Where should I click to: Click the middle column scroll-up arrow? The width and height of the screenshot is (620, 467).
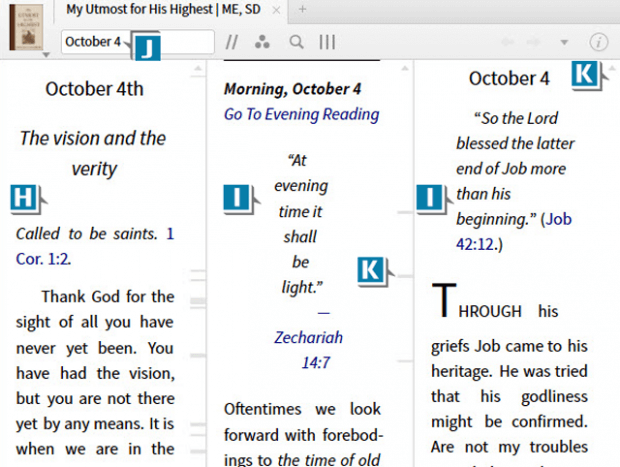point(405,69)
